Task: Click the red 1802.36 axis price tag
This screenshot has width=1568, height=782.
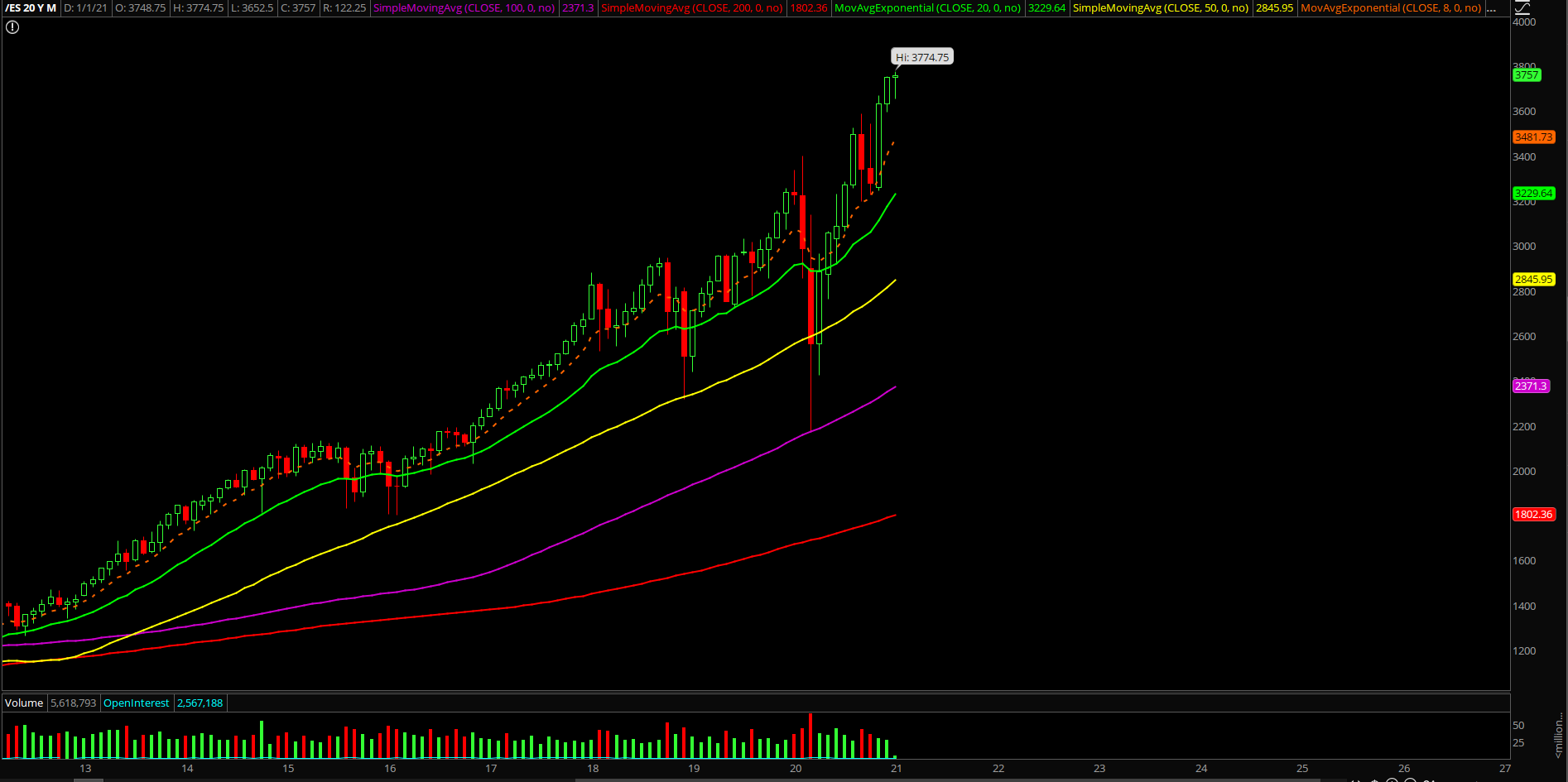Action: (1534, 515)
